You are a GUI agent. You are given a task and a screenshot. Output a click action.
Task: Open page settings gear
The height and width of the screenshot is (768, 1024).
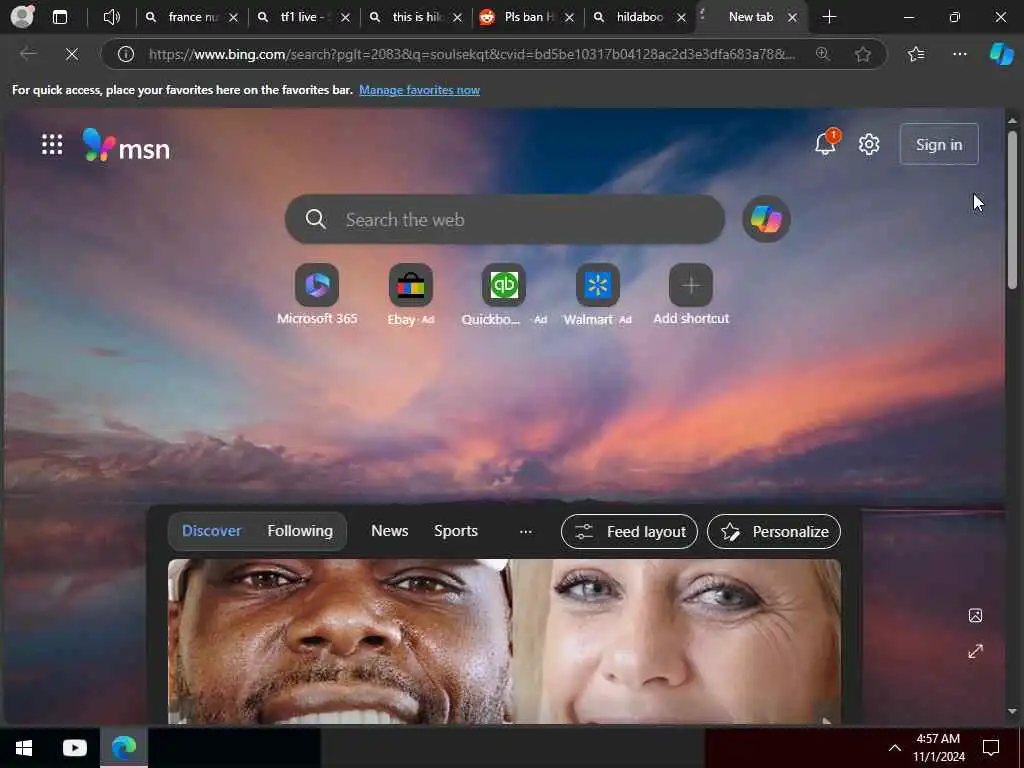869,144
